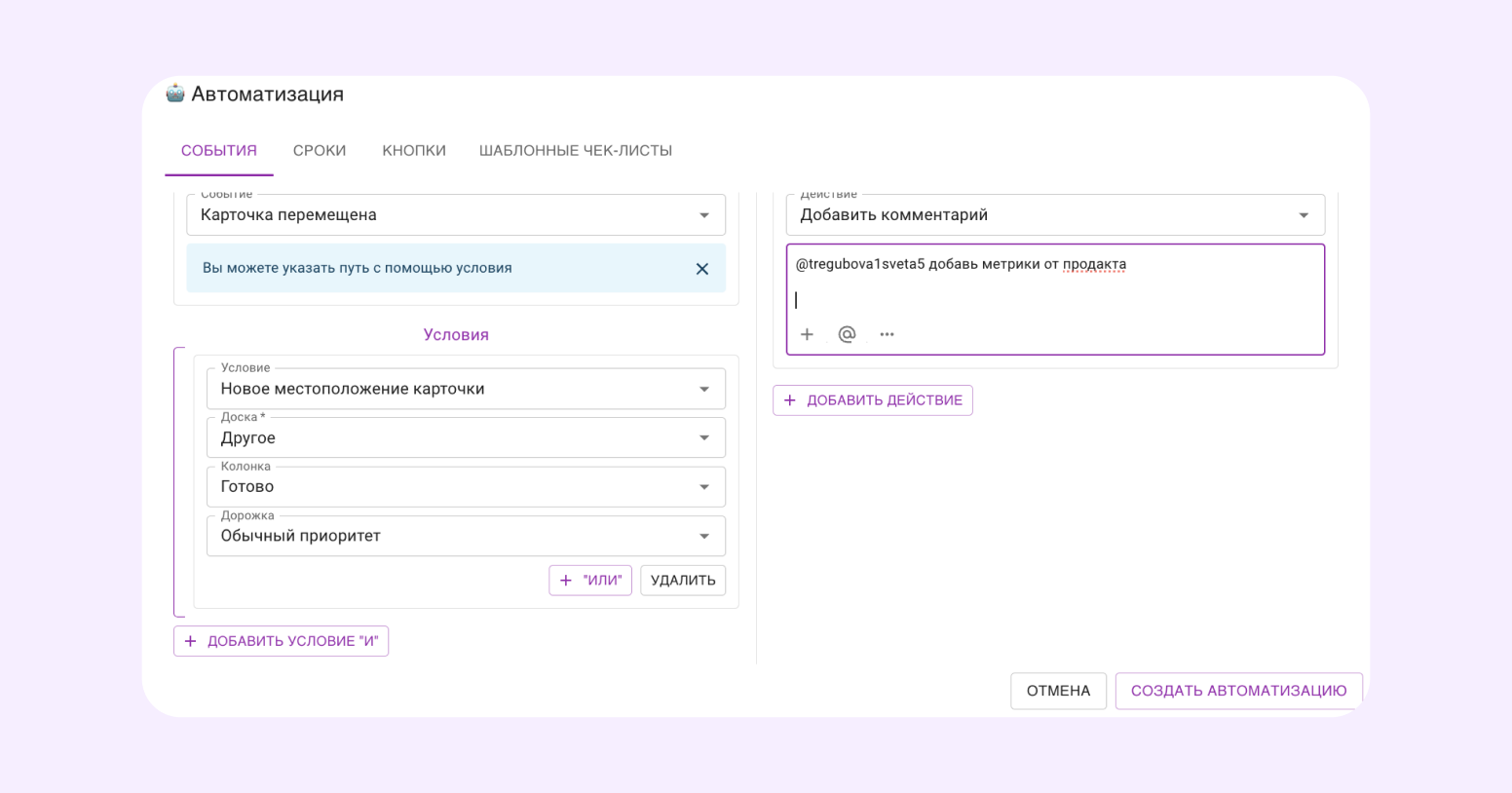The image size is (1512, 793).
Task: Open the Кнопки tab
Action: 414,151
